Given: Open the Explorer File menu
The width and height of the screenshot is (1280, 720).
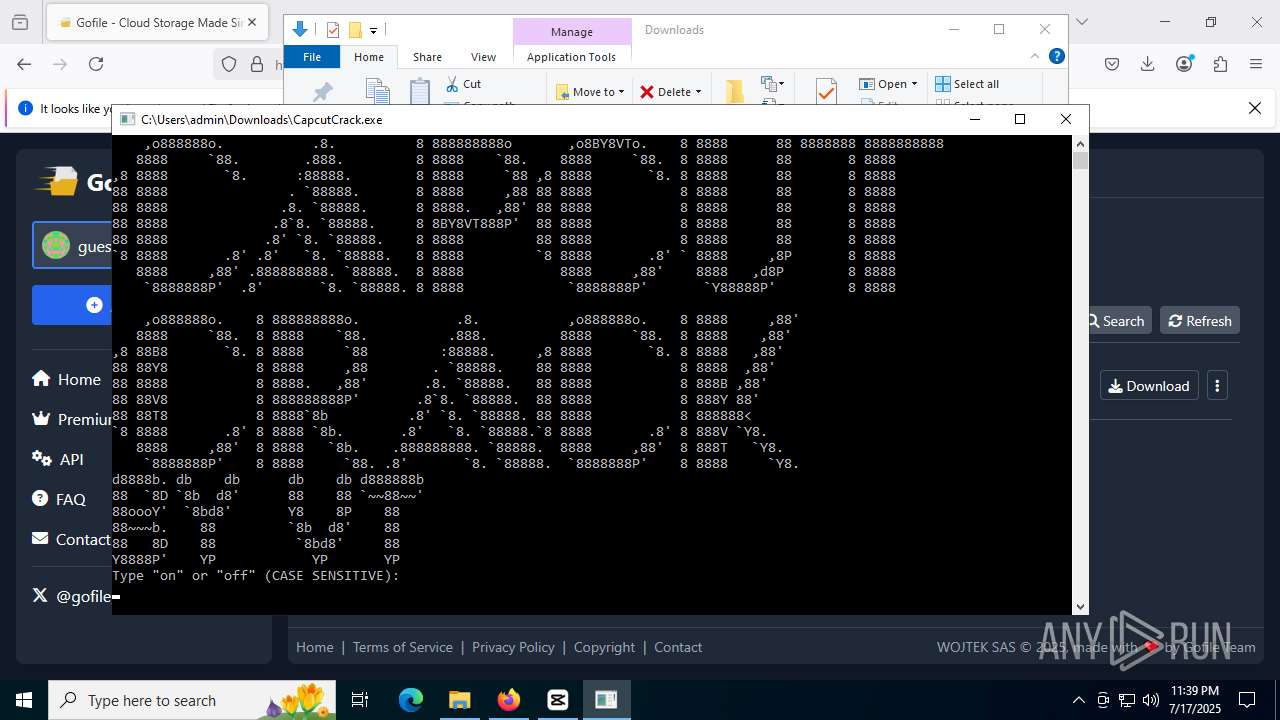Looking at the screenshot, I should pyautogui.click(x=312, y=57).
